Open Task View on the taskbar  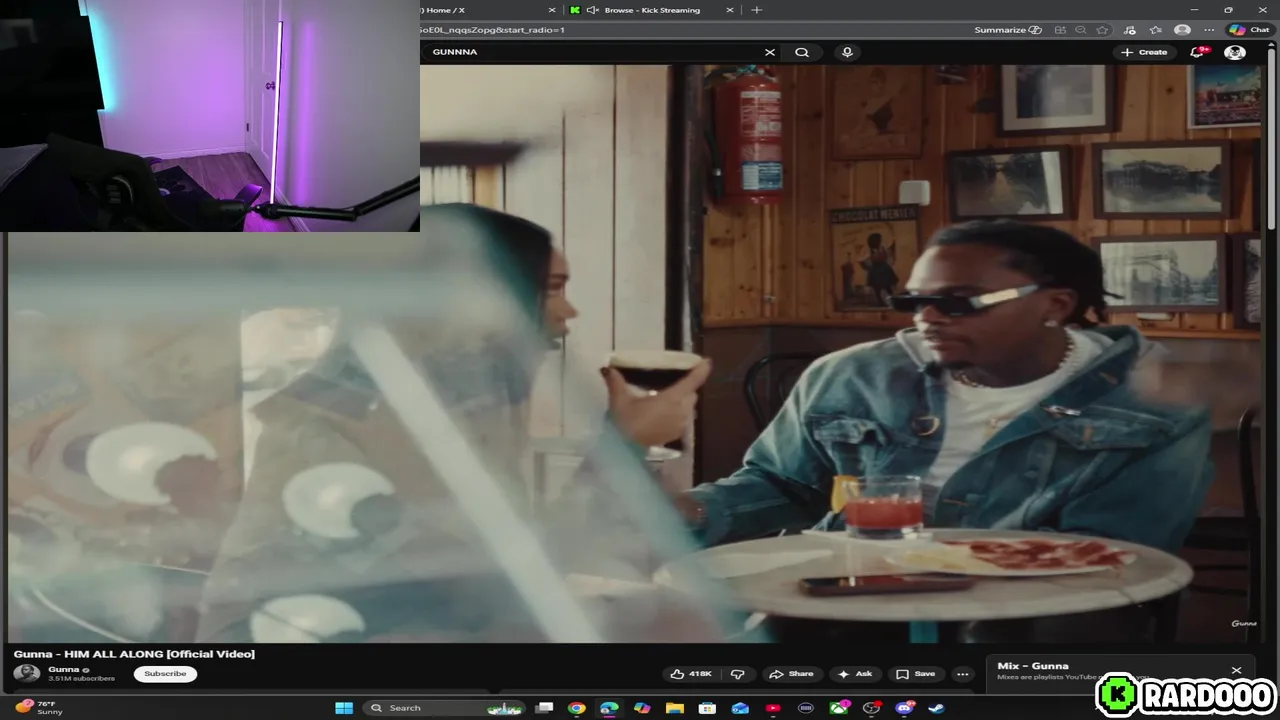coord(544,708)
